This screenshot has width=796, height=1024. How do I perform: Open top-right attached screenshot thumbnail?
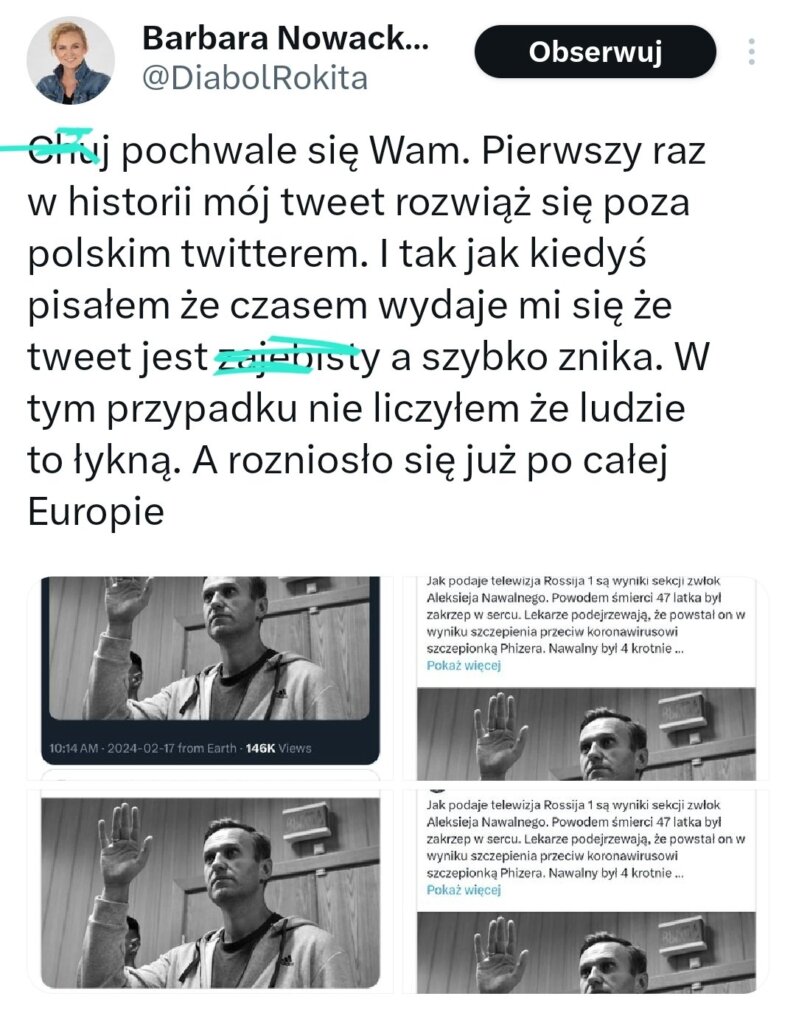[x=586, y=677]
